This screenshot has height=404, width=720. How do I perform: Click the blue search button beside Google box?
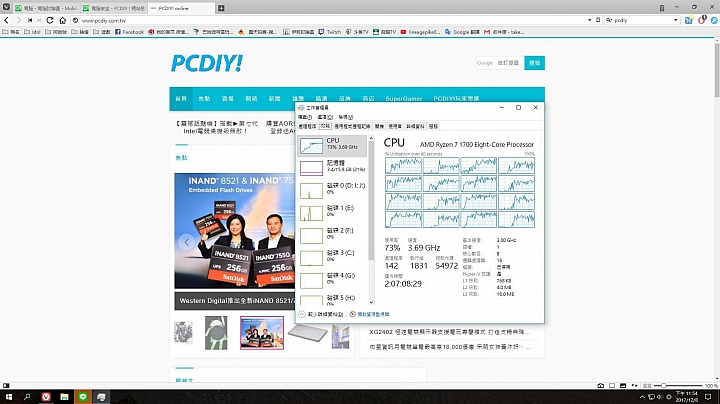(534, 63)
